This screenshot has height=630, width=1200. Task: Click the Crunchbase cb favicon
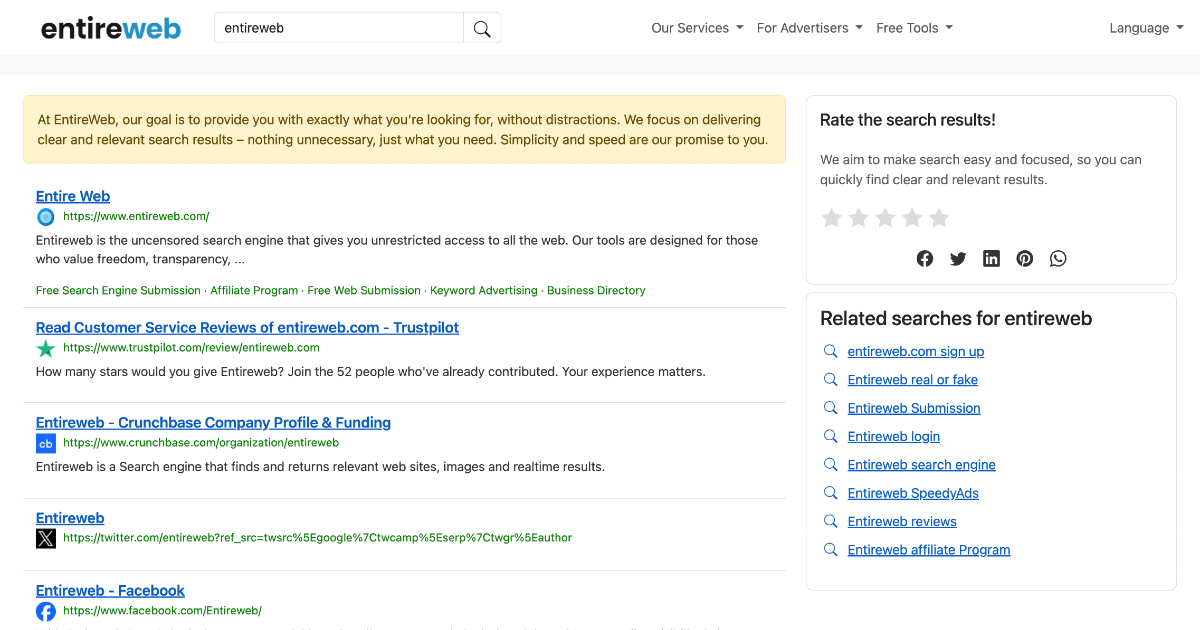click(45, 443)
